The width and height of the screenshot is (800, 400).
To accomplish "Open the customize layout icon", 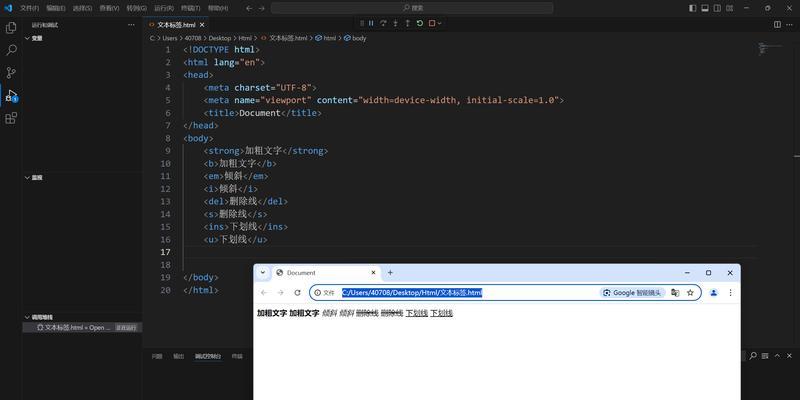I will [730, 8].
